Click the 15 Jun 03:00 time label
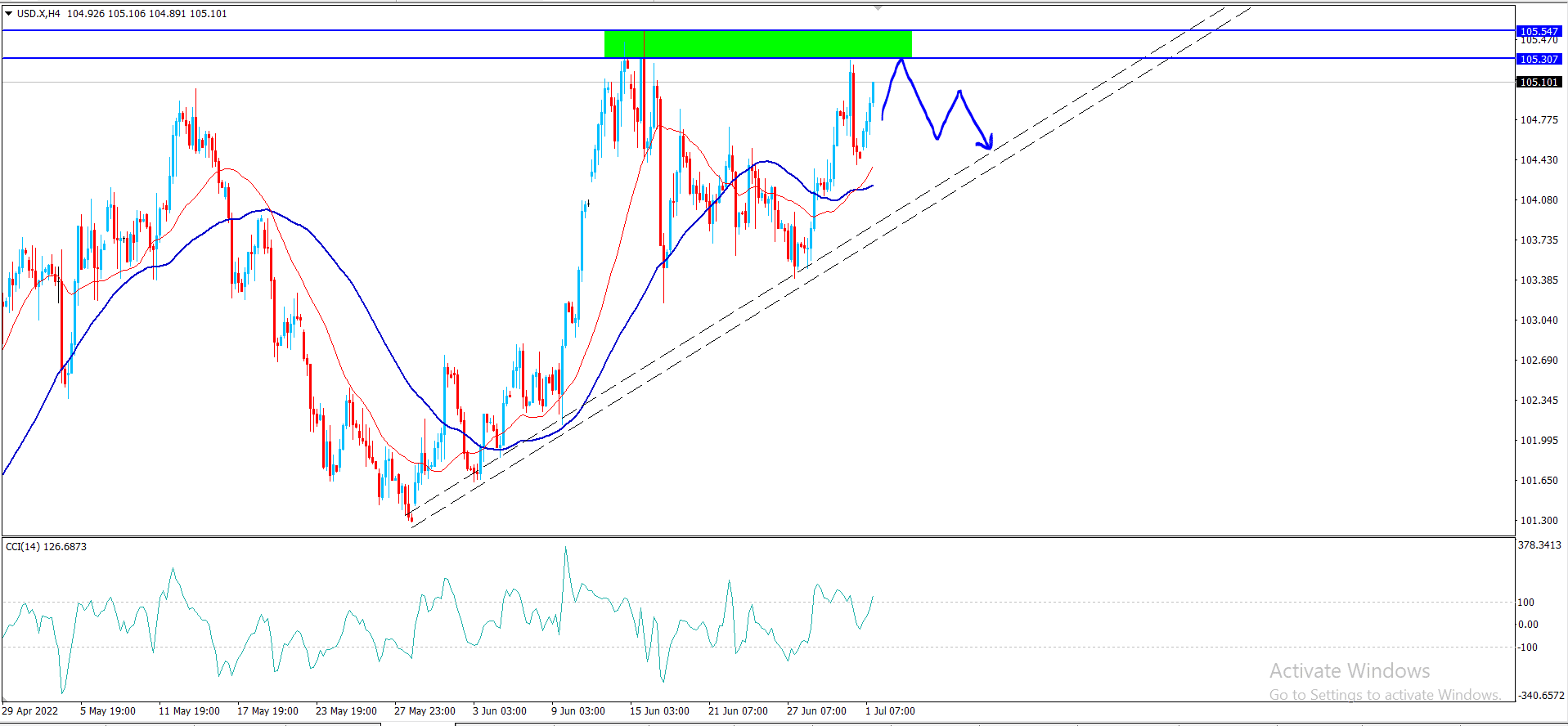Viewport: 1568px width, 726px height. (x=659, y=711)
